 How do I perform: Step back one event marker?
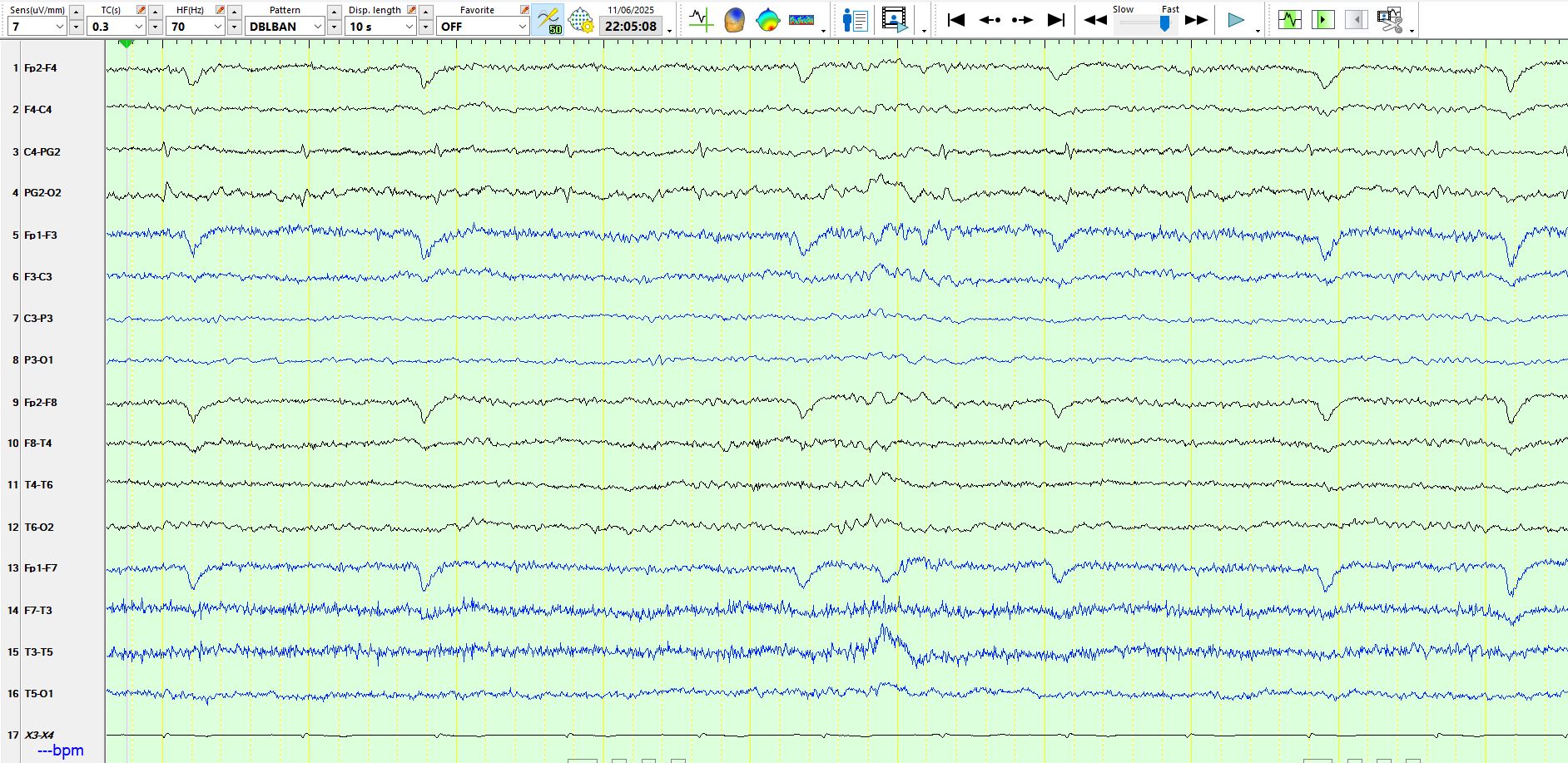pyautogui.click(x=990, y=20)
